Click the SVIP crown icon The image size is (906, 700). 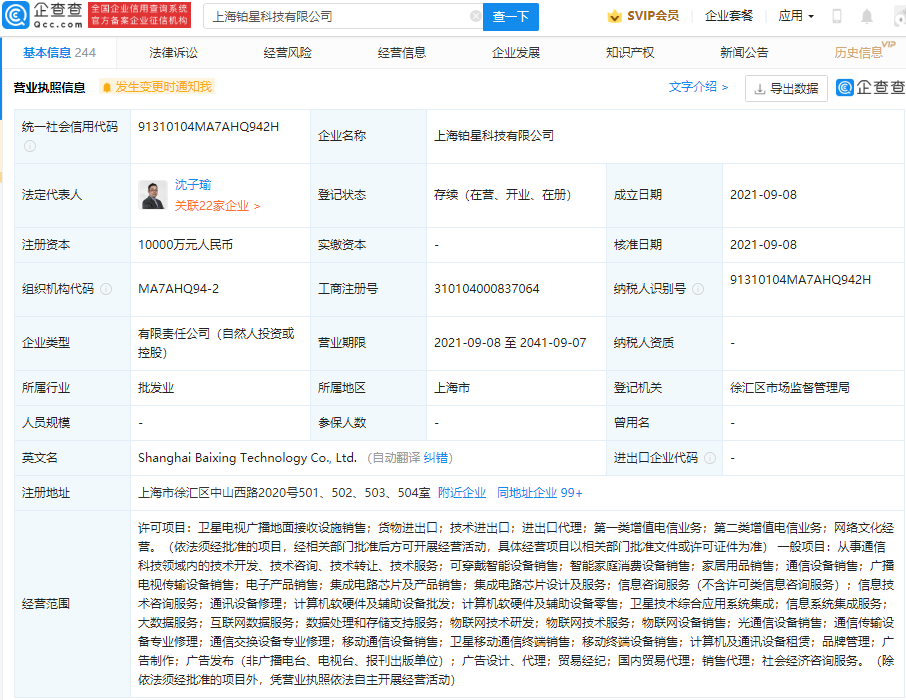(614, 16)
